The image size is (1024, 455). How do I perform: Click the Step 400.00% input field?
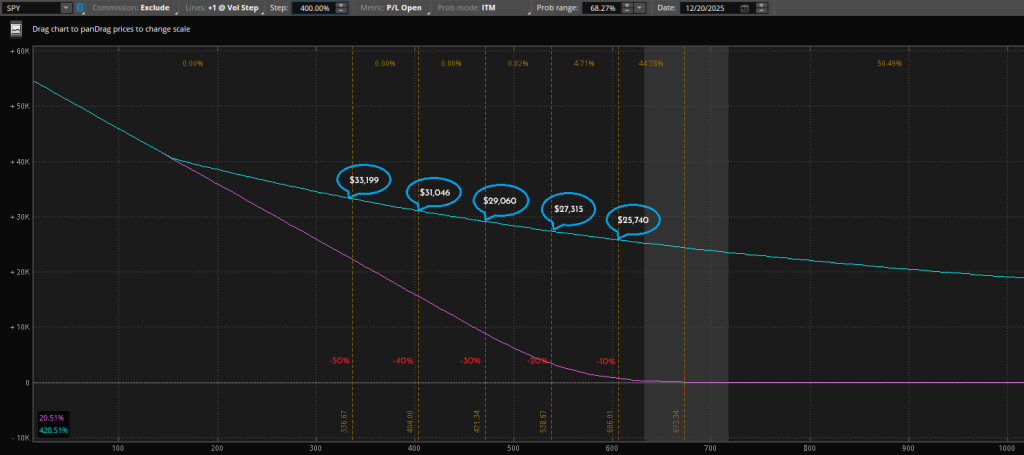tap(313, 8)
